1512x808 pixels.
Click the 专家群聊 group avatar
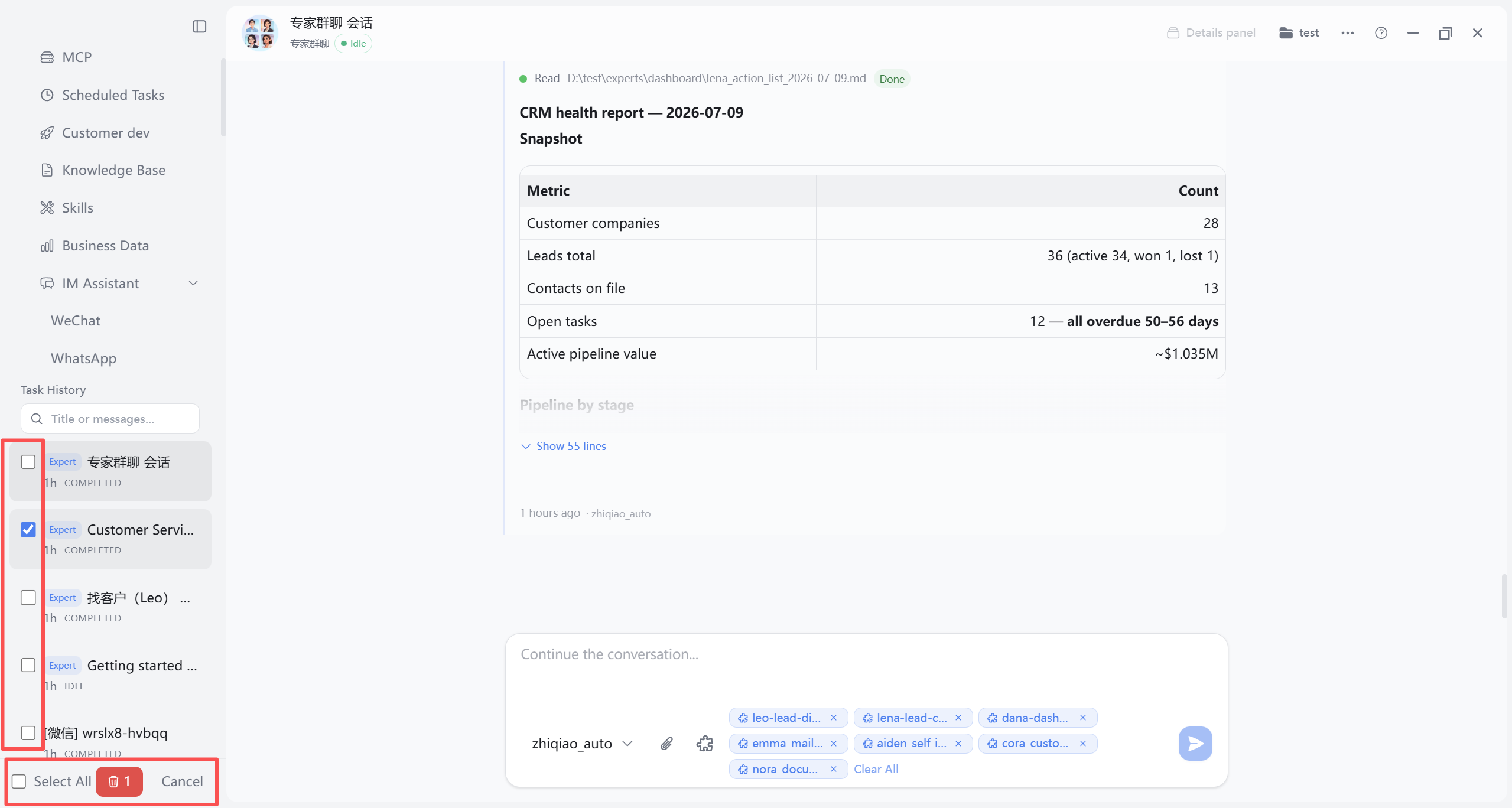tap(260, 33)
